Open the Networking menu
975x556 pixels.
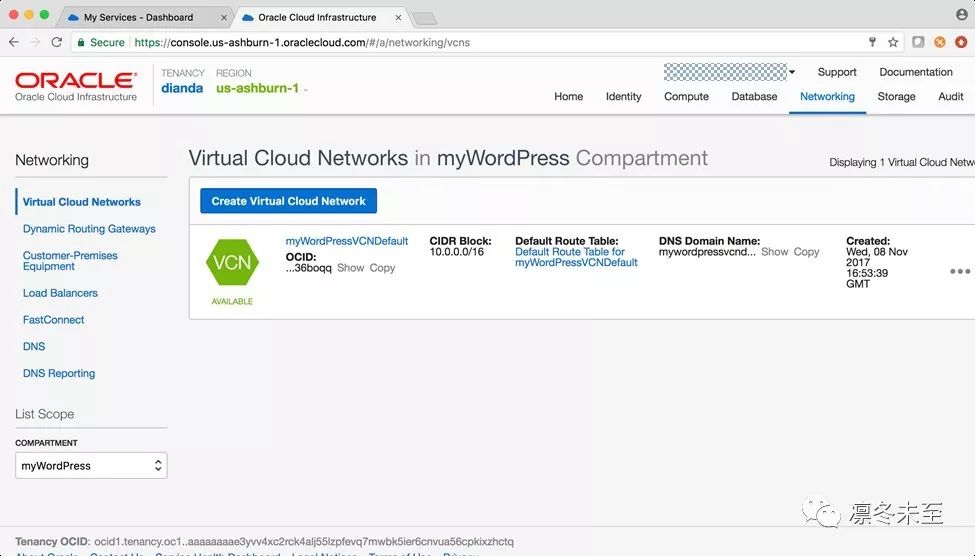827,96
